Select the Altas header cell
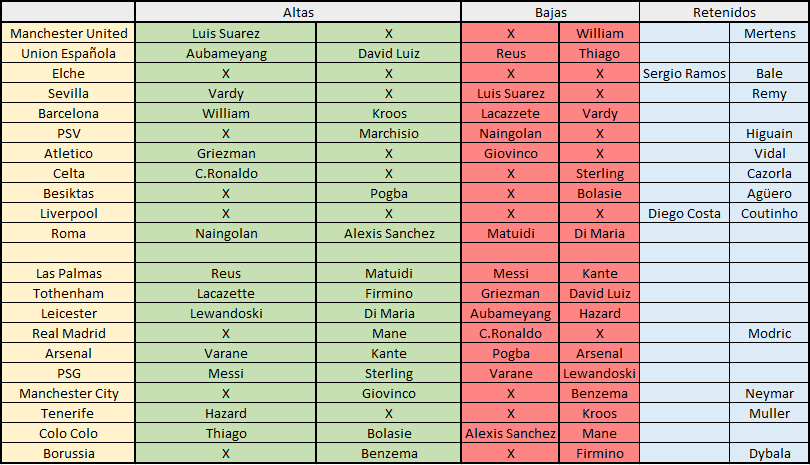 (298, 12)
